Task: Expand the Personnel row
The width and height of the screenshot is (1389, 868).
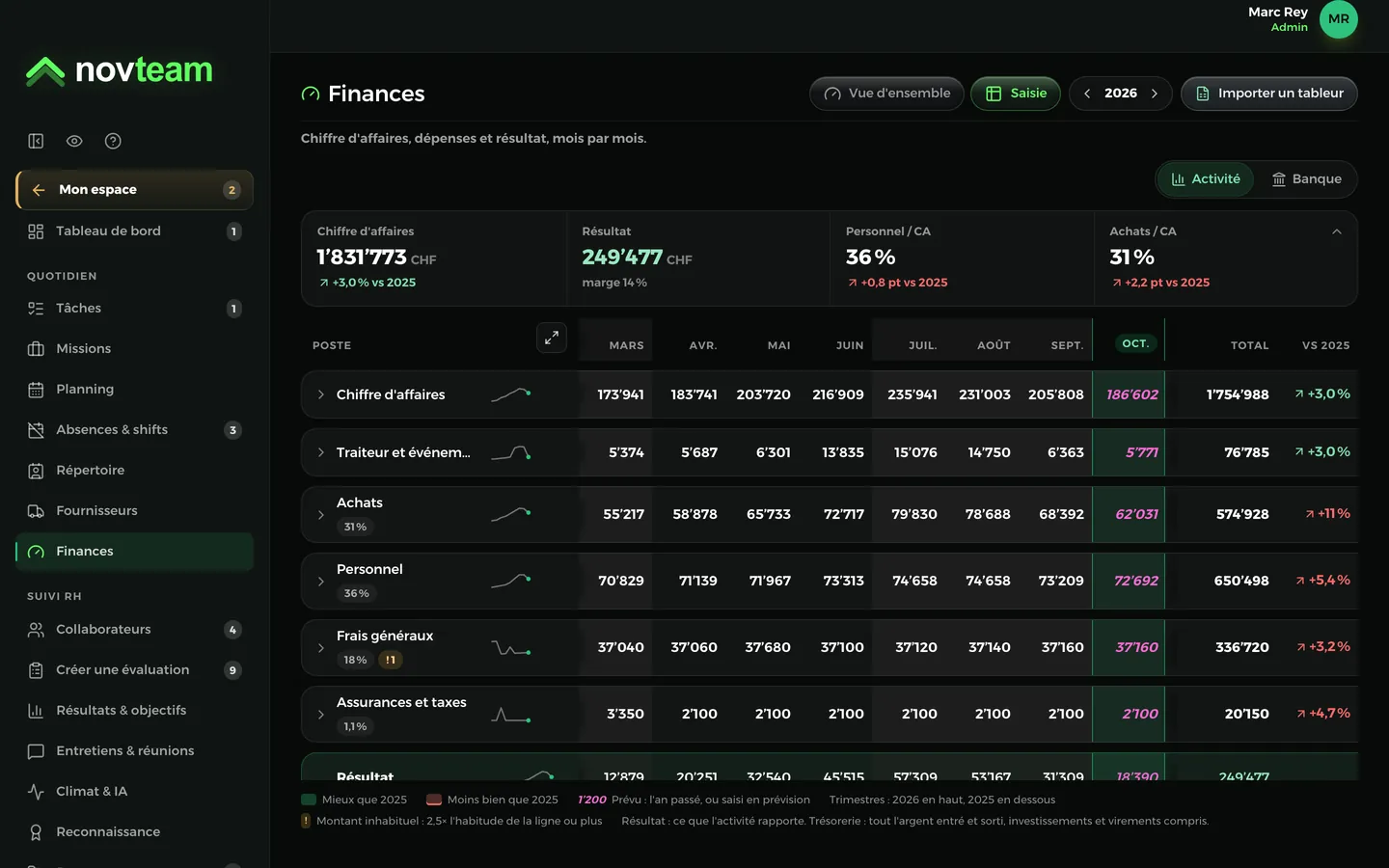Action: click(321, 582)
